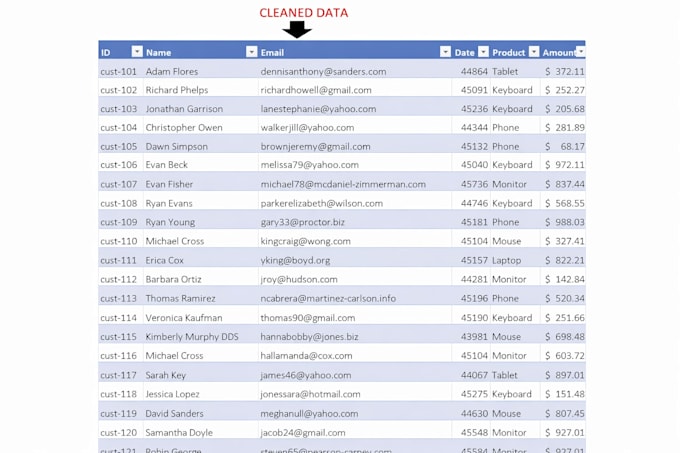Select amount 205.68

pyautogui.click(x=570, y=109)
